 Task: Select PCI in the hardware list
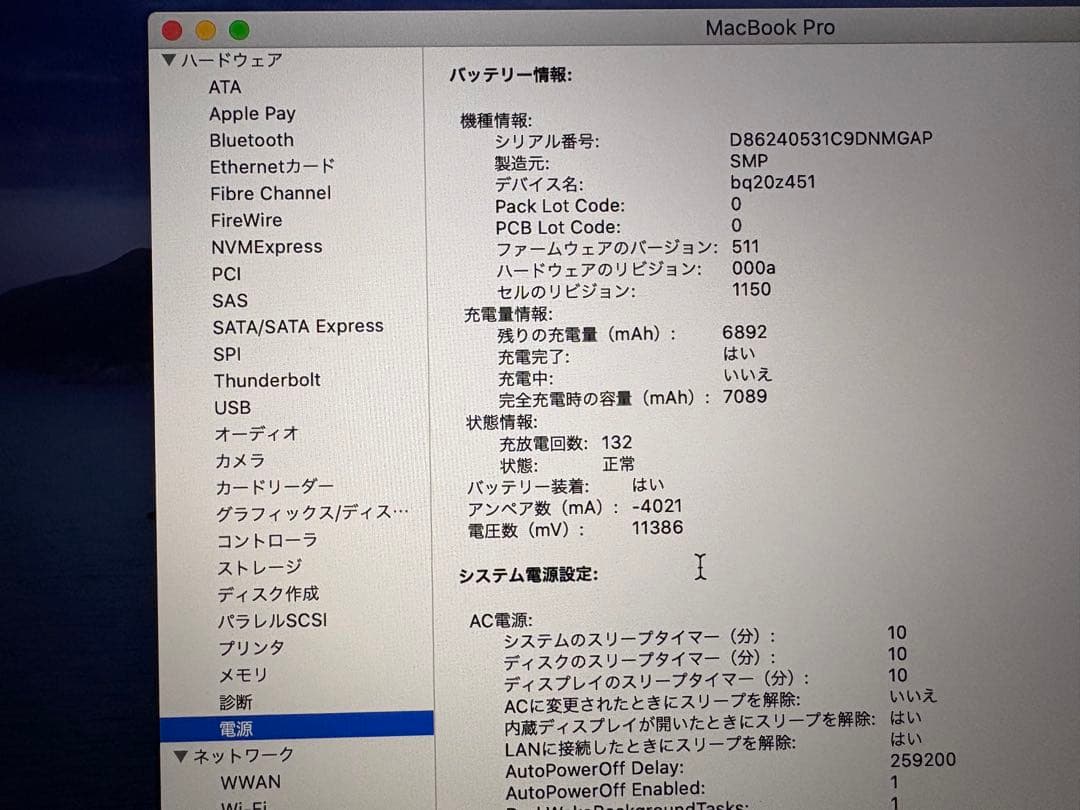point(227,274)
